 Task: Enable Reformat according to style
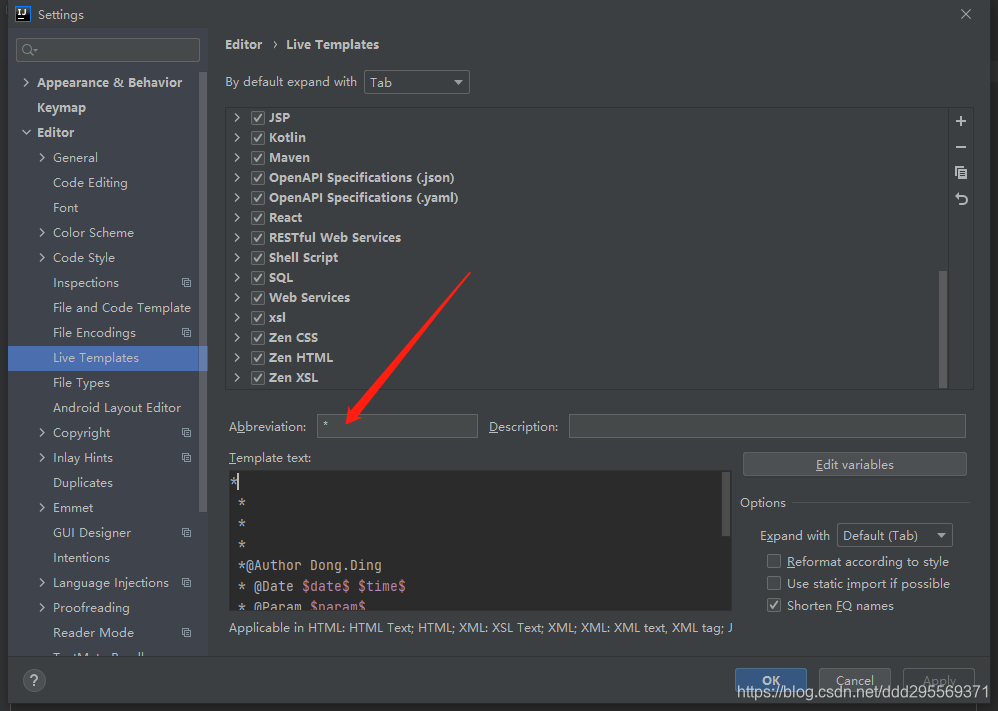point(774,561)
